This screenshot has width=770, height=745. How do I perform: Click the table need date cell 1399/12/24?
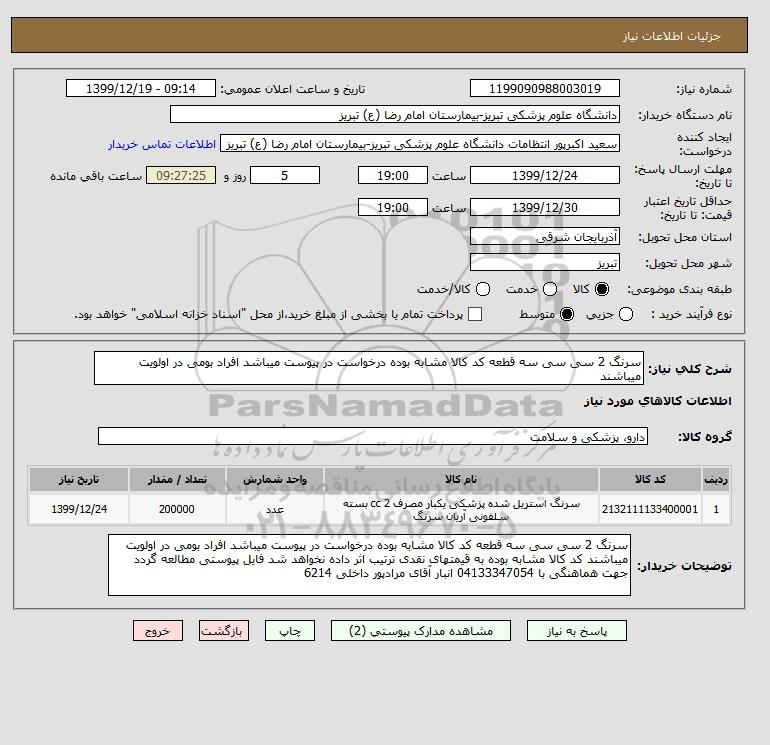pyautogui.click(x=79, y=509)
